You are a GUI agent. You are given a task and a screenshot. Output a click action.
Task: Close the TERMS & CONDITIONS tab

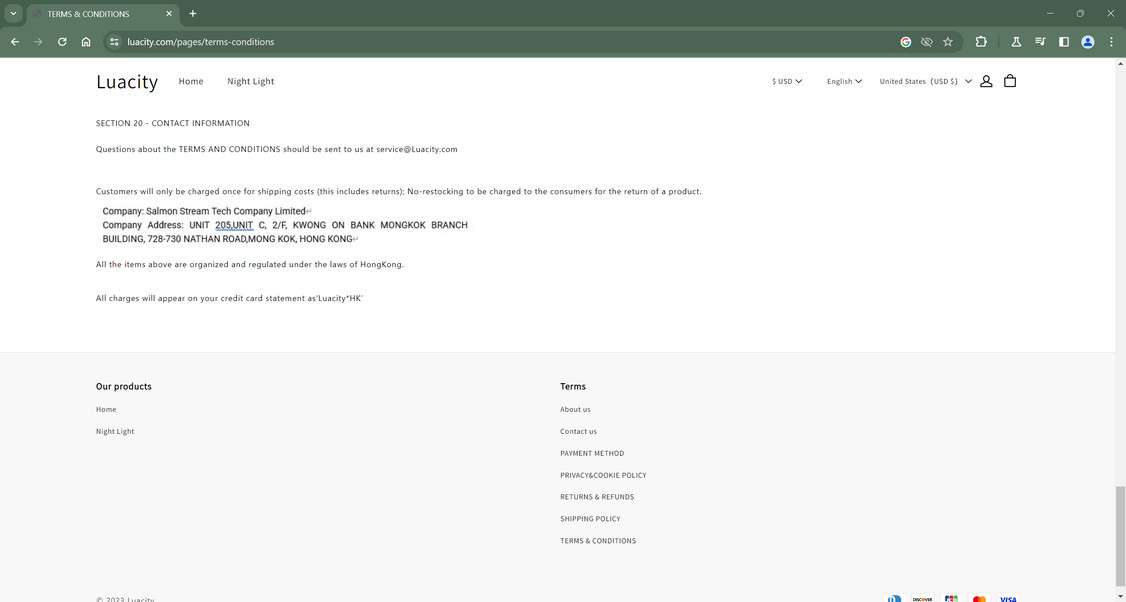pos(169,14)
